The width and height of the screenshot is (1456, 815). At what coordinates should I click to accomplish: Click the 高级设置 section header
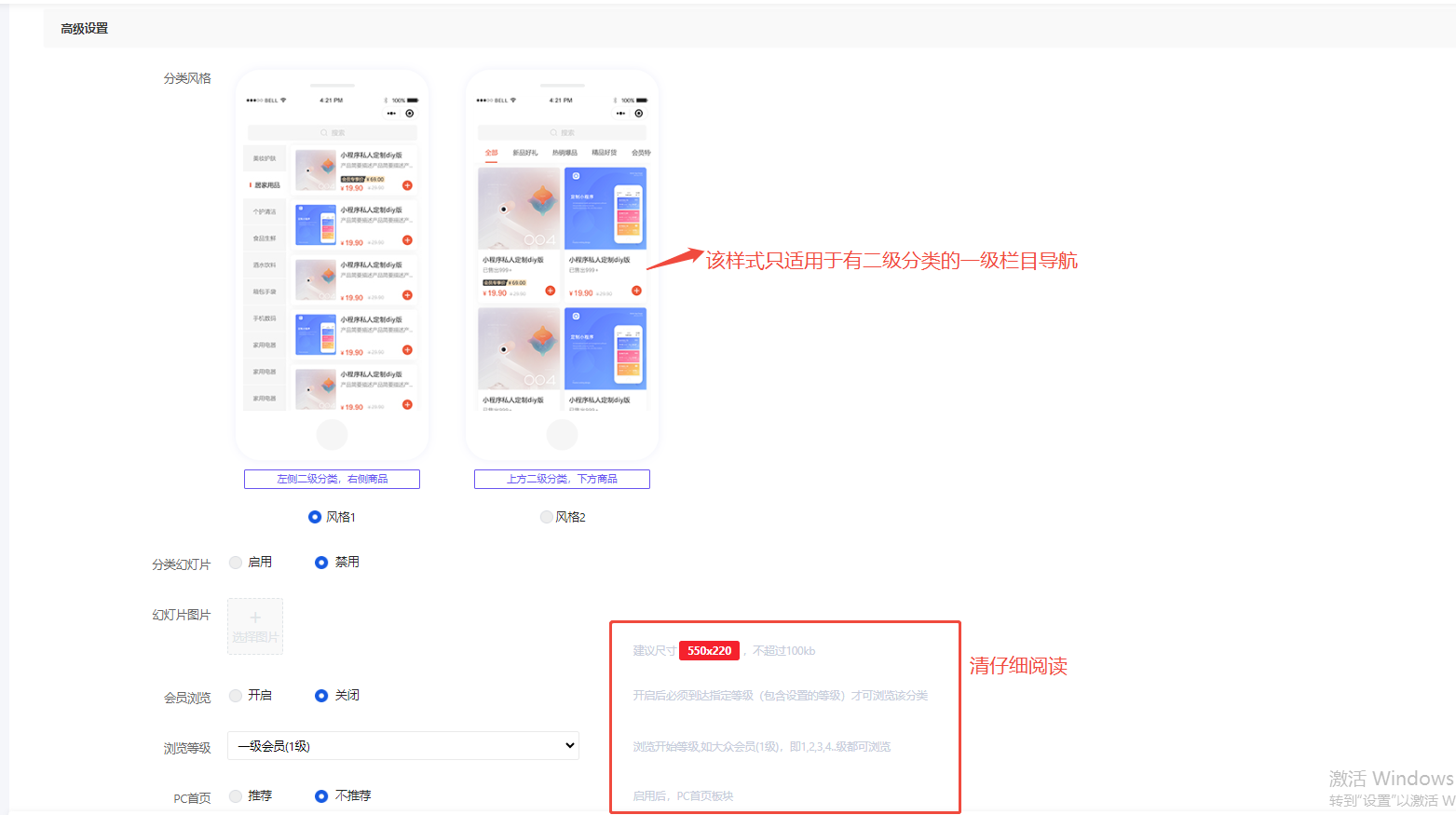(x=85, y=29)
